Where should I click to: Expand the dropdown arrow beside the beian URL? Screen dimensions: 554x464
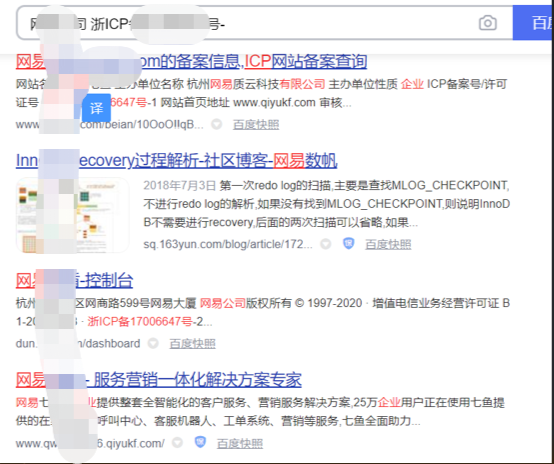(x=217, y=124)
